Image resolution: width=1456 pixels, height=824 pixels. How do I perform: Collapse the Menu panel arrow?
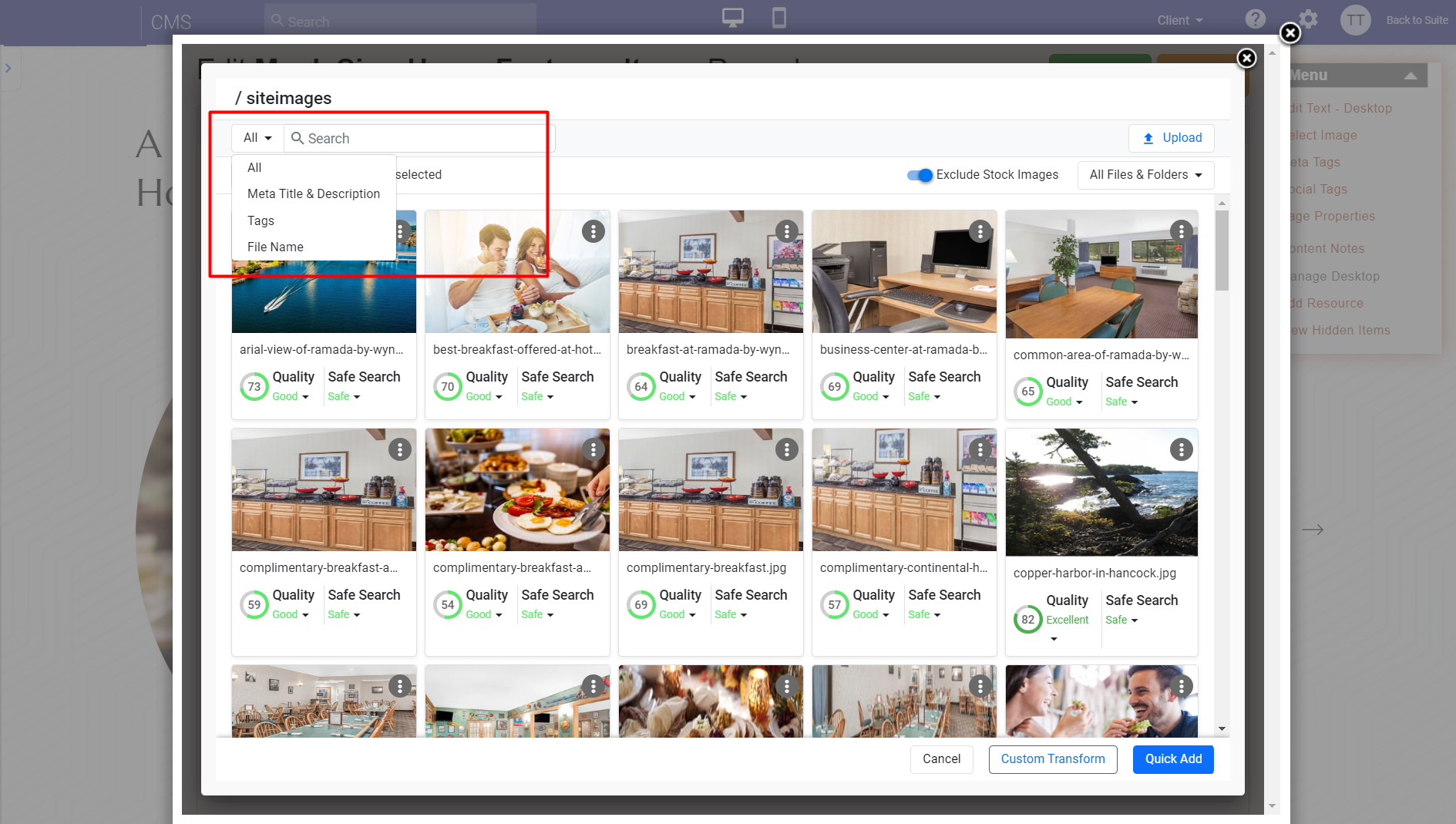coord(1411,76)
